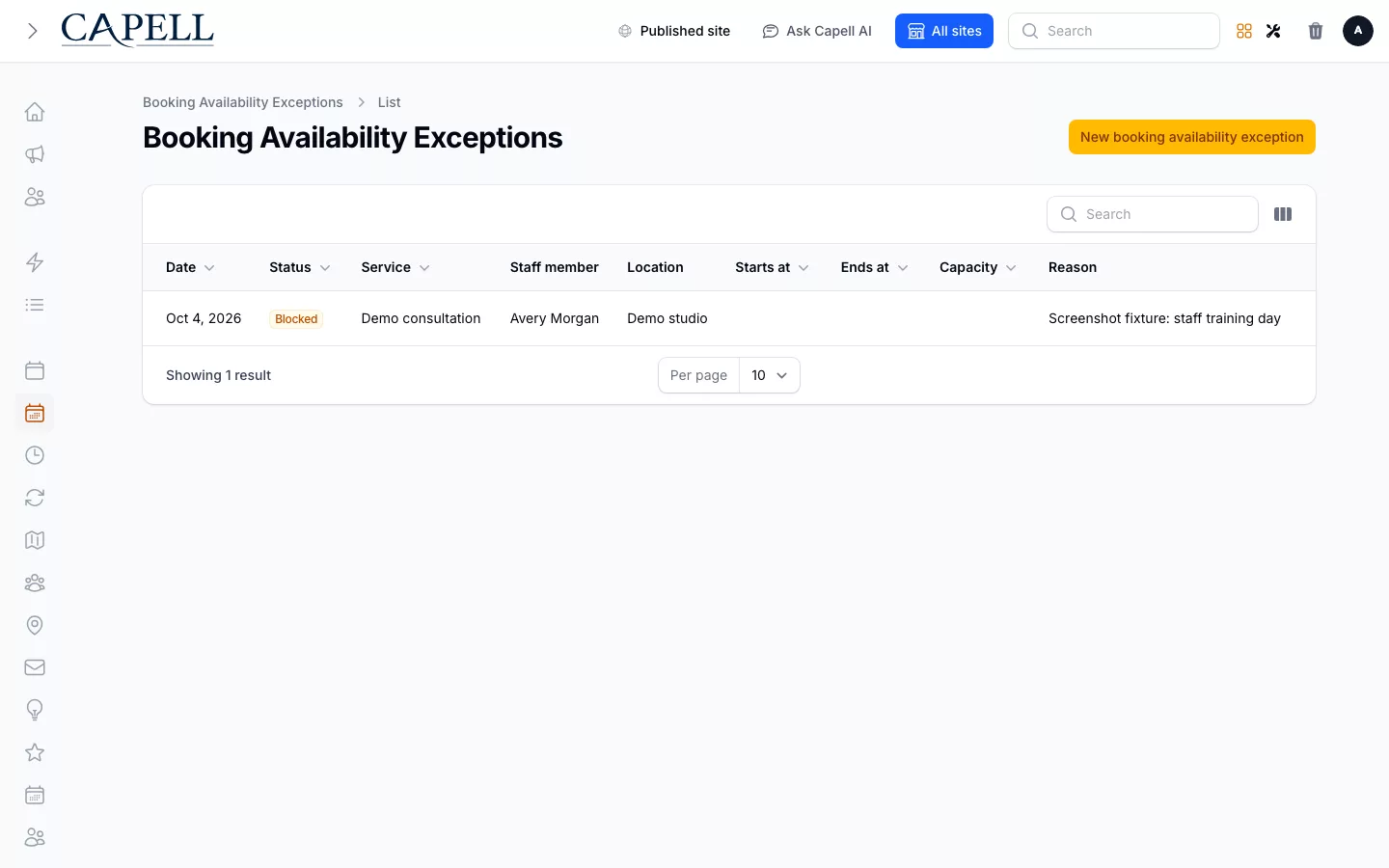Viewport: 1389px width, 868px height.
Task: Select the highlighted orange calendar sidebar icon
Action: tap(35, 413)
